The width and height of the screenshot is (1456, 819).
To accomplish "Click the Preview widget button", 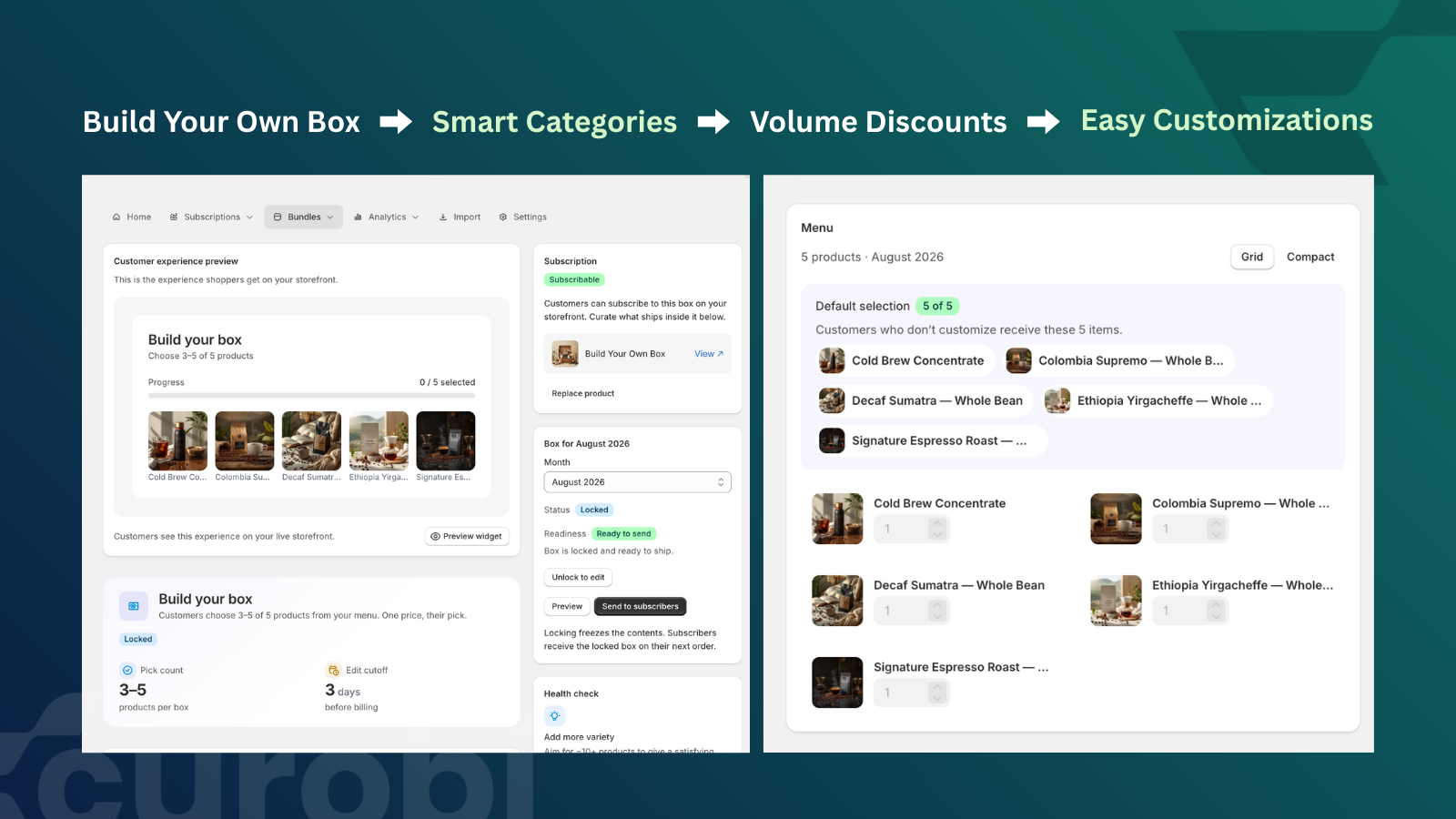I will pyautogui.click(x=467, y=537).
